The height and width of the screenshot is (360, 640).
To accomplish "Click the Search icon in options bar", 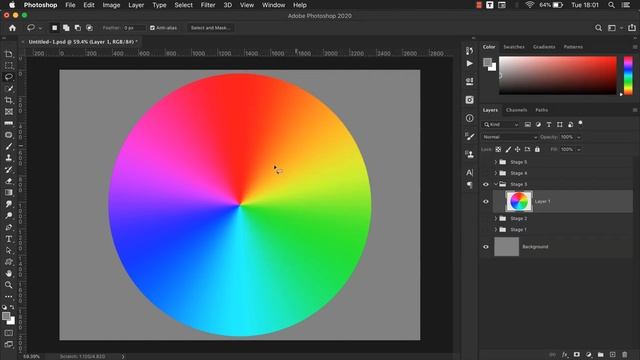I will pyautogui.click(x=598, y=28).
